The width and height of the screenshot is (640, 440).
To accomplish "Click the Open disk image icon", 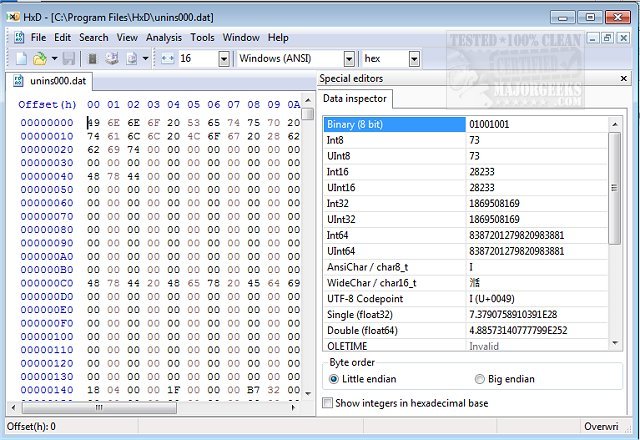I will coord(131,59).
